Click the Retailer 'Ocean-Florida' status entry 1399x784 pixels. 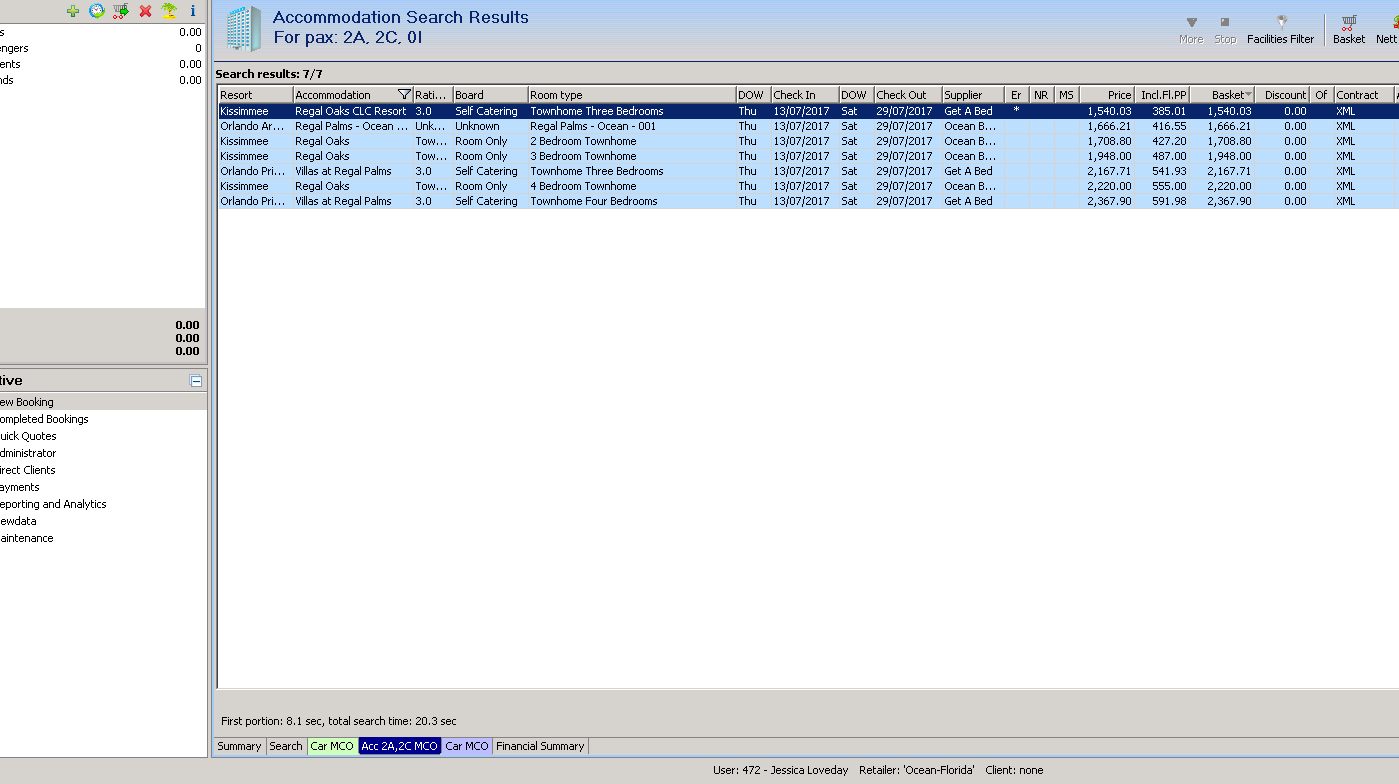(917, 770)
